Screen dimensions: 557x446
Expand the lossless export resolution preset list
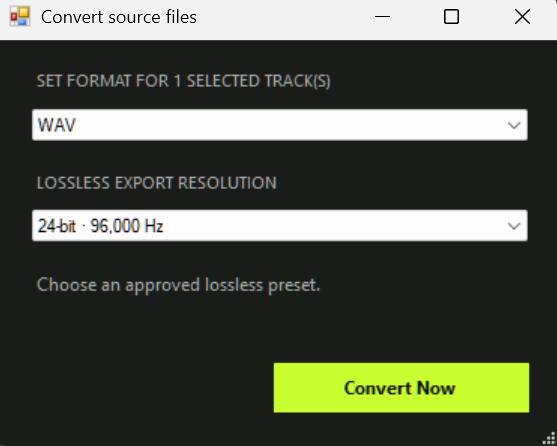pyautogui.click(x=280, y=225)
